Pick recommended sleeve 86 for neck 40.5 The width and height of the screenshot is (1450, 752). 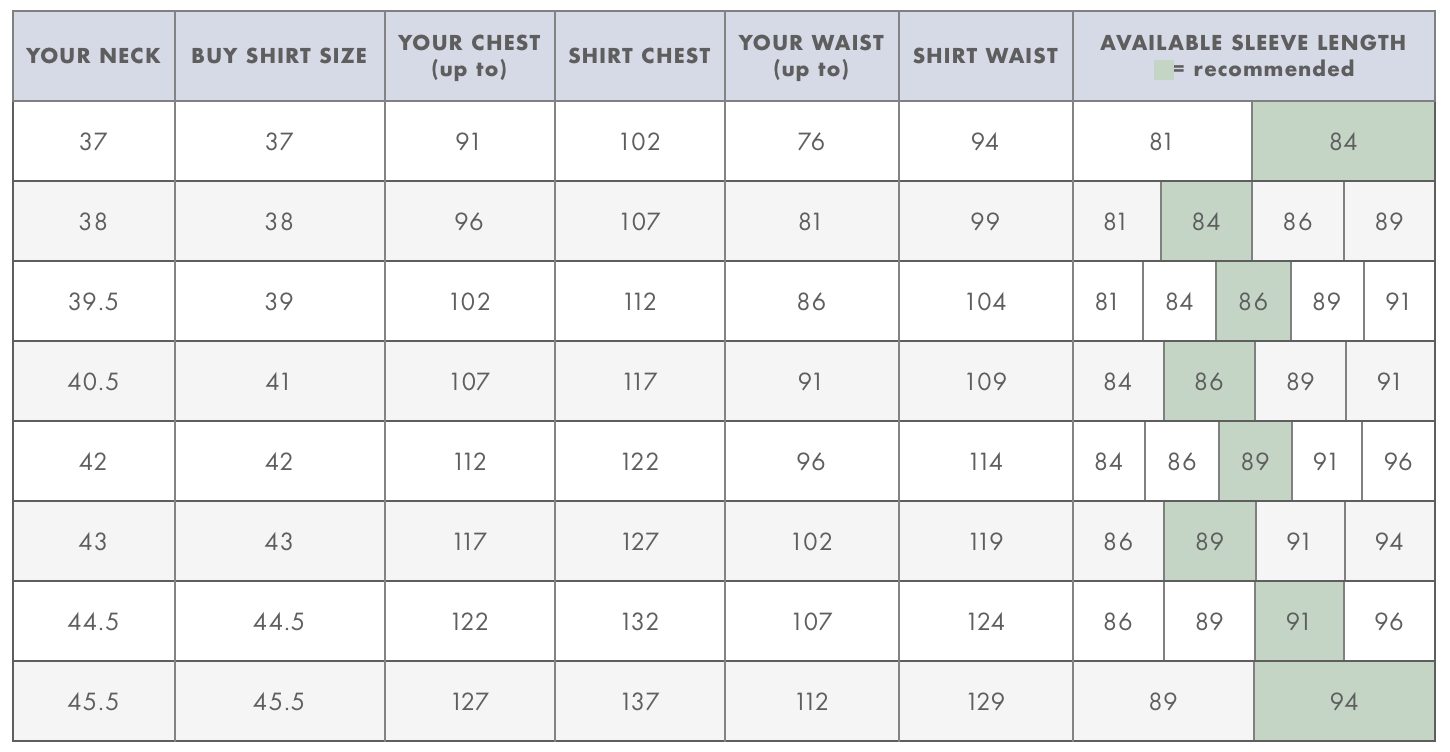[x=1209, y=381]
